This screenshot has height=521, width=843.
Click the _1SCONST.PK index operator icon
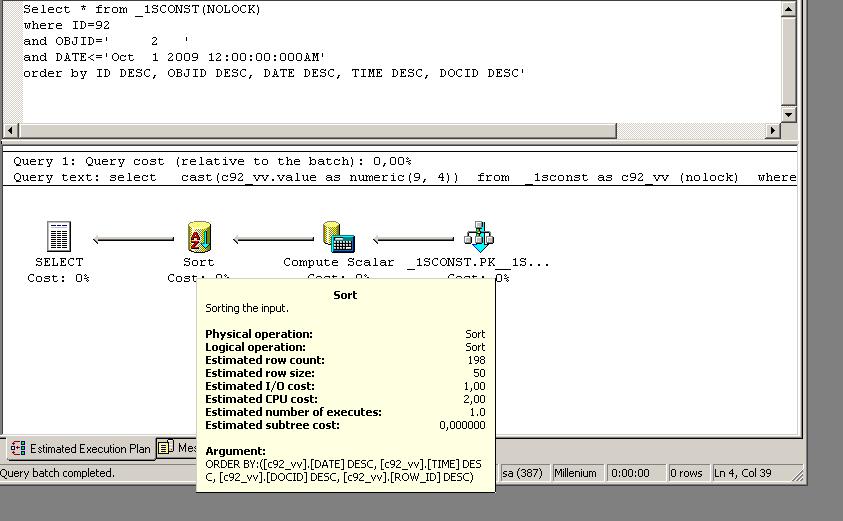(479, 237)
